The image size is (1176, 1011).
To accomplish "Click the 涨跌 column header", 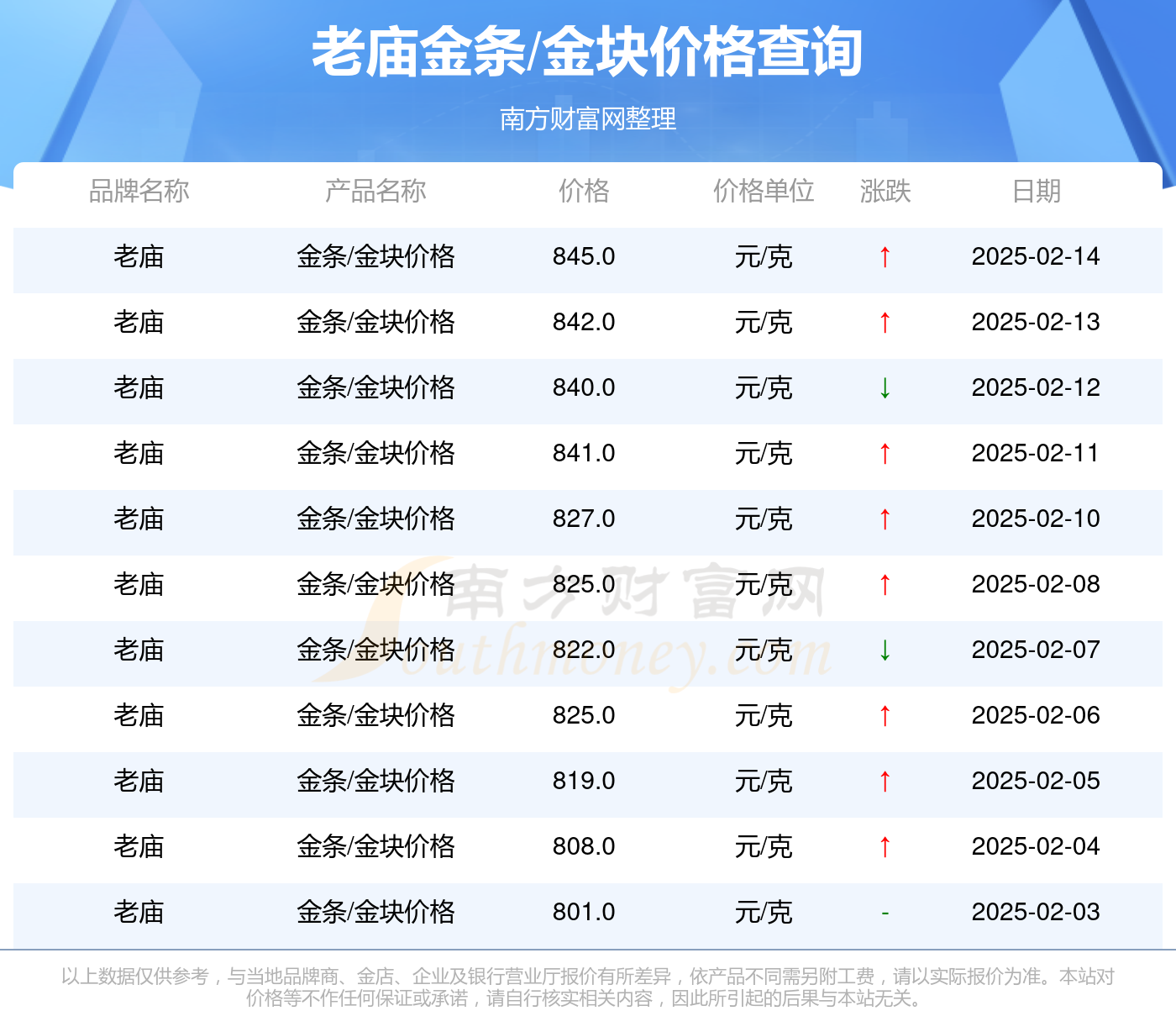I will 885,191.
